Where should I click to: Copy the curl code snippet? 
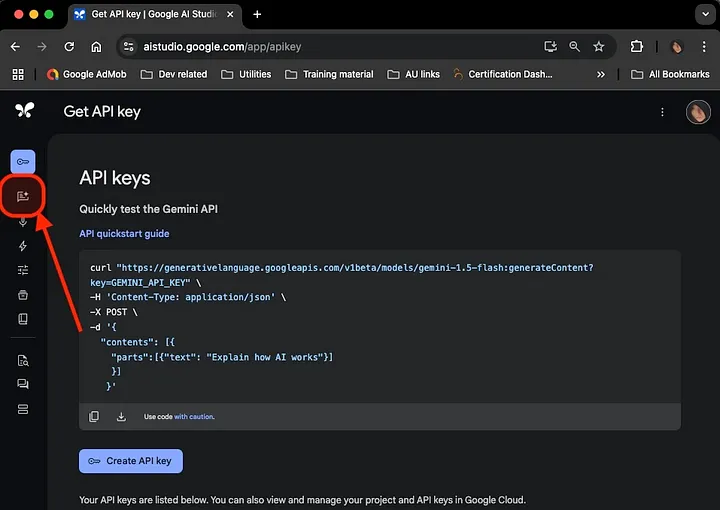[x=94, y=416]
